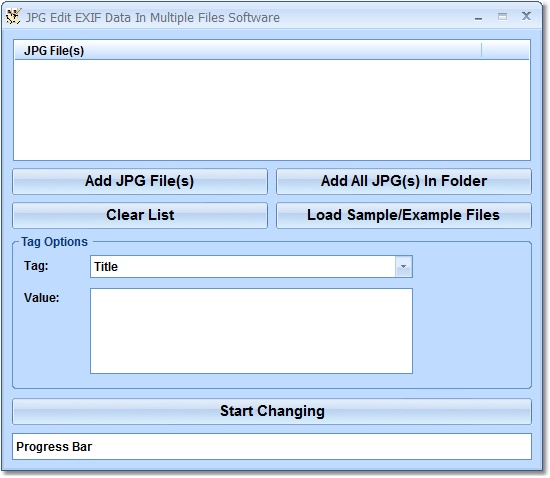Screen dimensions: 550x478
Task: Focus the Value text box
Action: click(x=251, y=331)
